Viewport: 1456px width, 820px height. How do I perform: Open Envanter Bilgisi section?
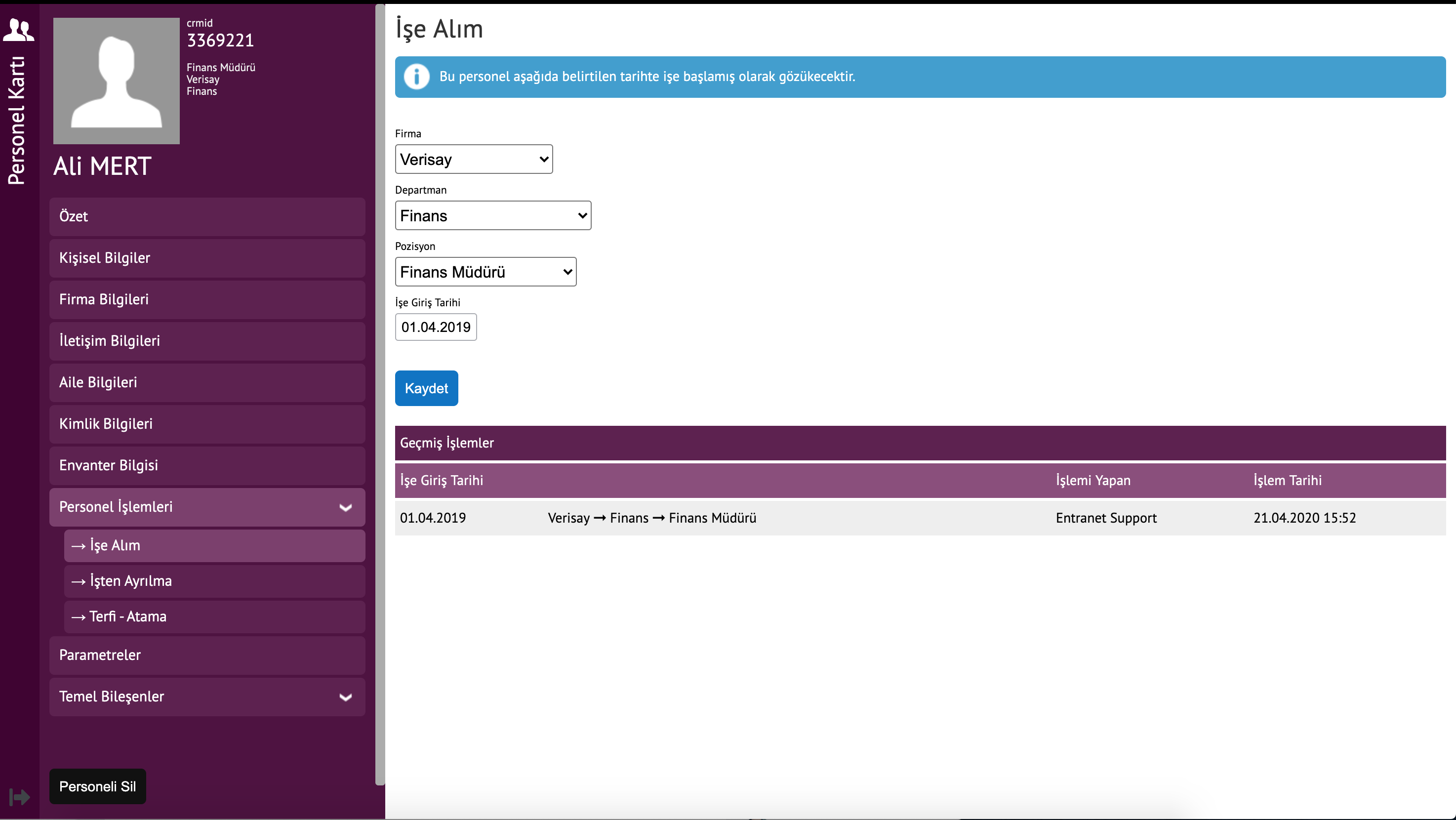(207, 466)
